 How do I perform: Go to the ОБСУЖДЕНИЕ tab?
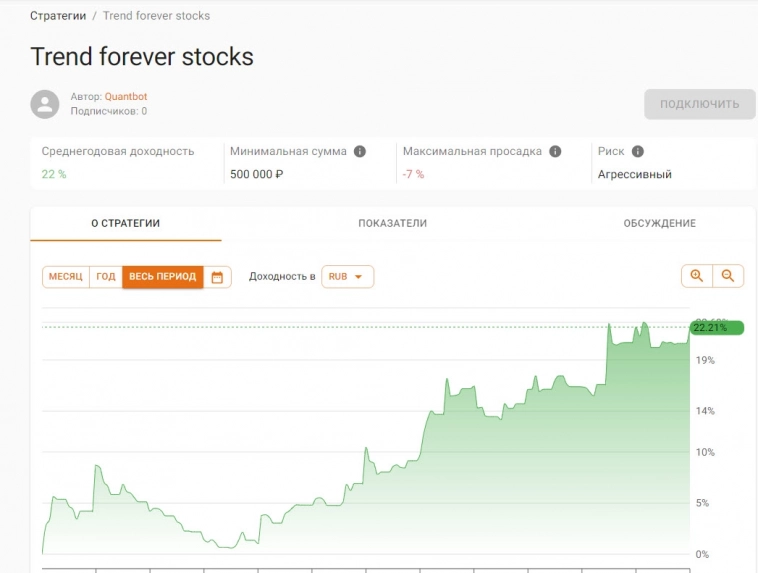(x=659, y=223)
